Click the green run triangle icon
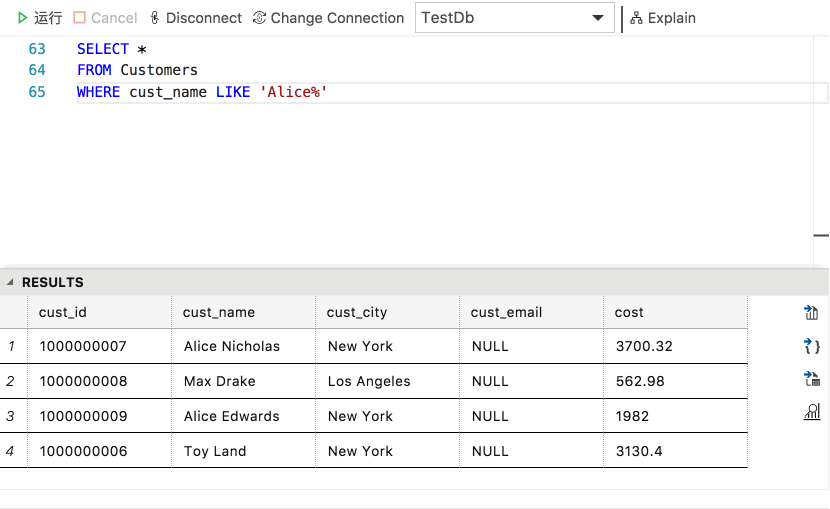830x509 pixels. (x=22, y=18)
